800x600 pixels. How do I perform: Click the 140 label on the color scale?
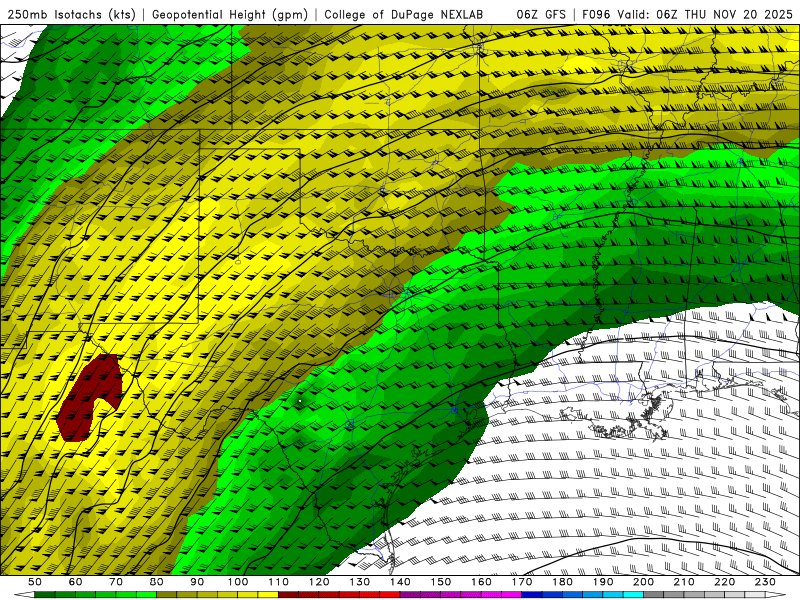pyautogui.click(x=400, y=582)
